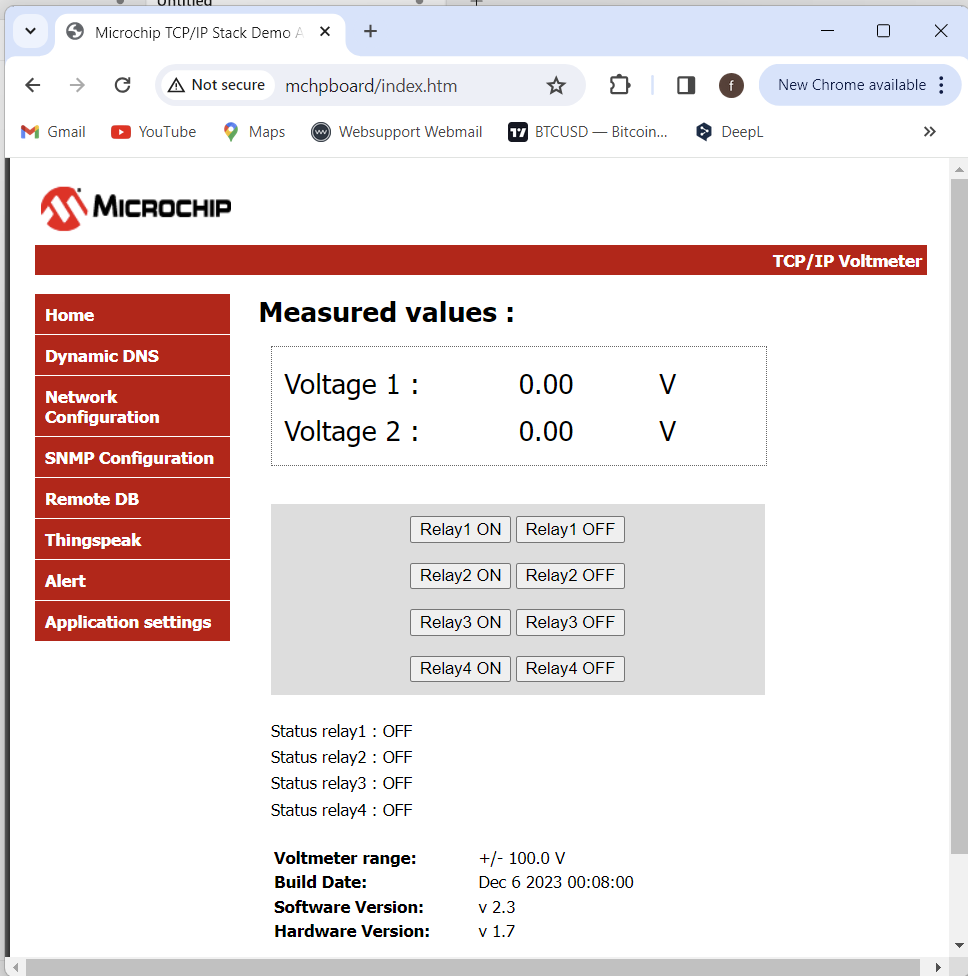Open the DeepL bookmark
This screenshot has width=968, height=976.
(730, 132)
